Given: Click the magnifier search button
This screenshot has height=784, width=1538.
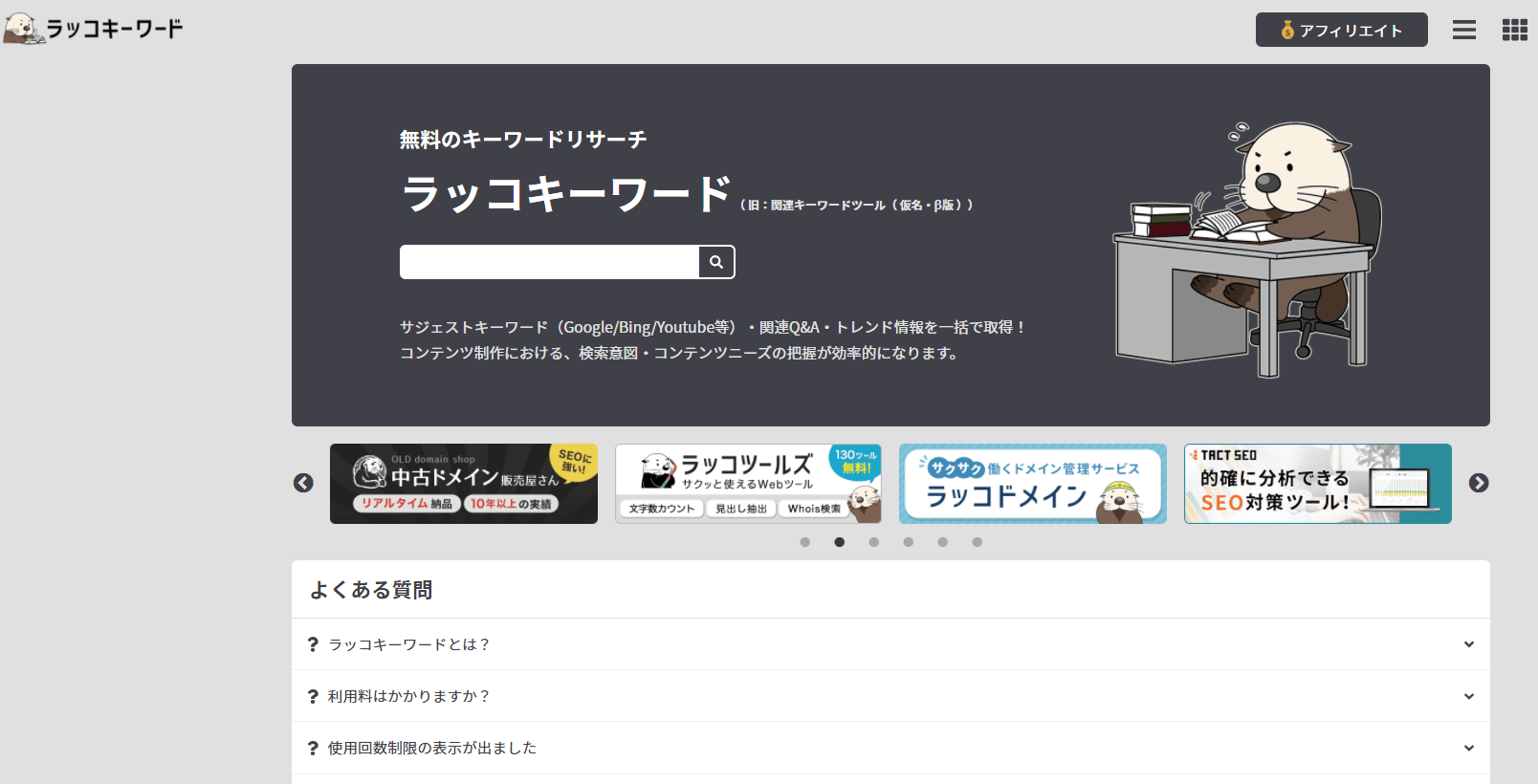Looking at the screenshot, I should tap(716, 262).
